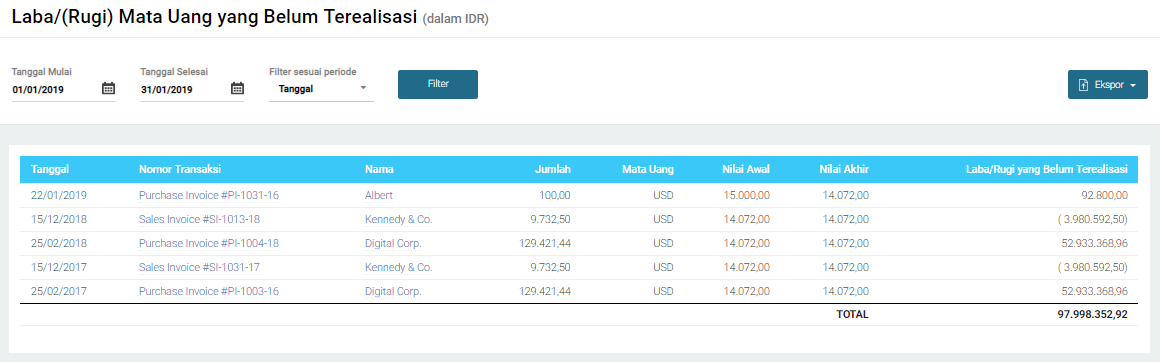Click the Laba/Rugi yang Belum Terealisasi header
The height and width of the screenshot is (362, 1160).
(1047, 170)
